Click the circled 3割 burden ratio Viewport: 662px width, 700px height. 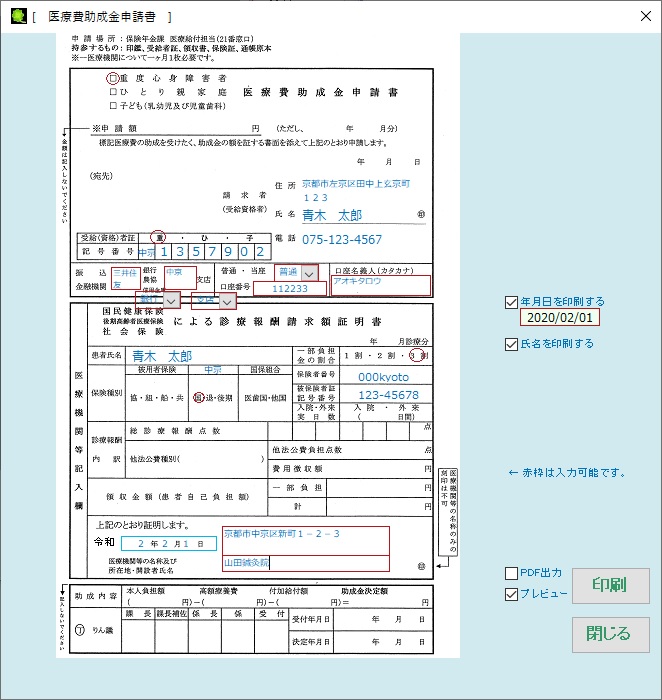(416, 355)
